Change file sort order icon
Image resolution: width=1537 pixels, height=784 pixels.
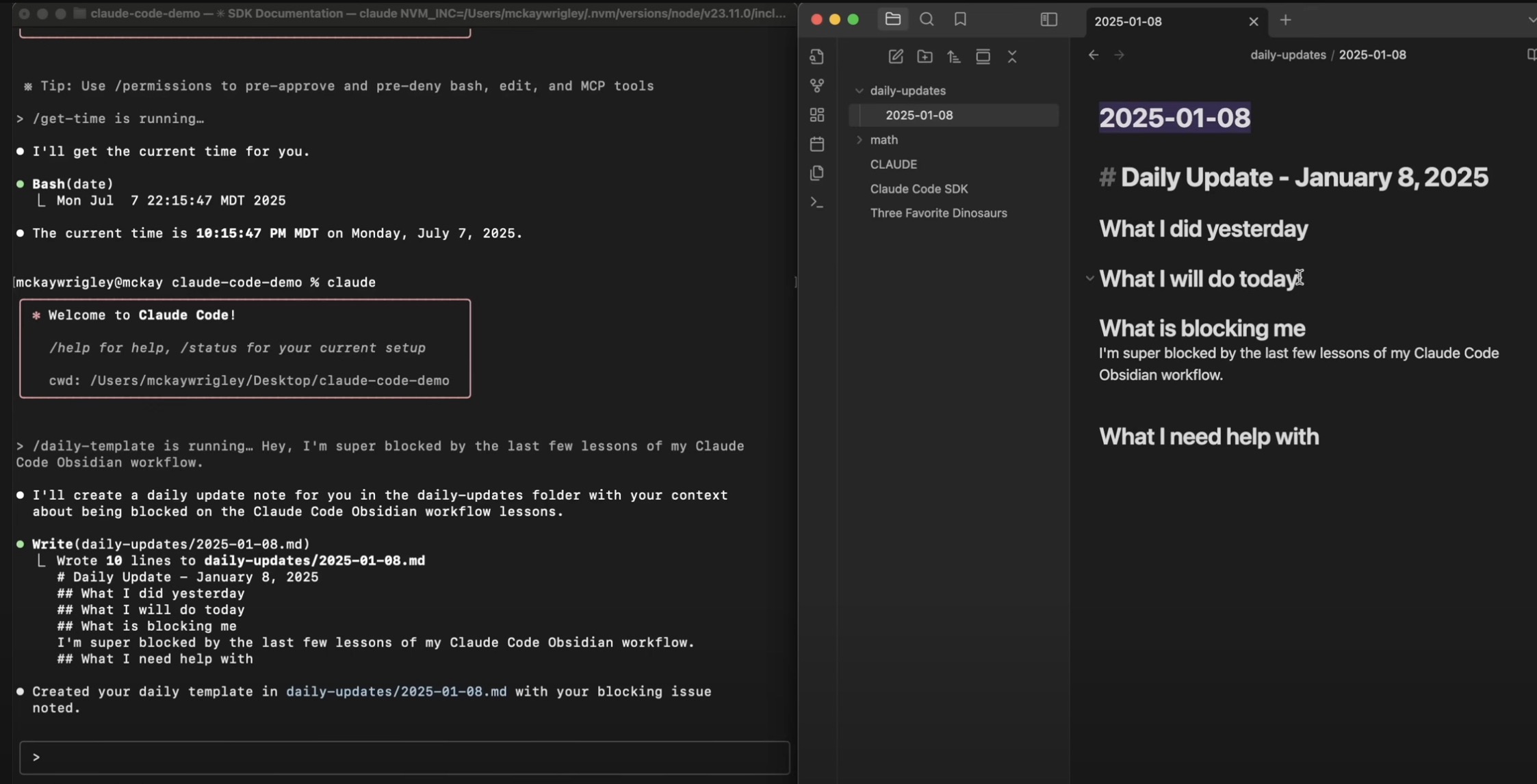click(x=954, y=57)
